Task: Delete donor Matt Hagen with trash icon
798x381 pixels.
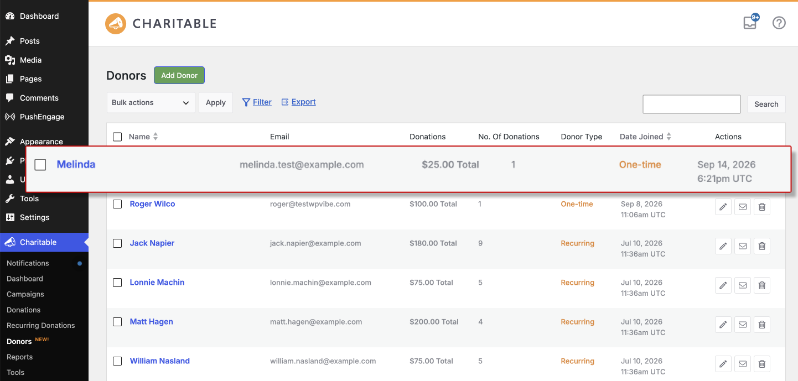Action: tap(762, 325)
